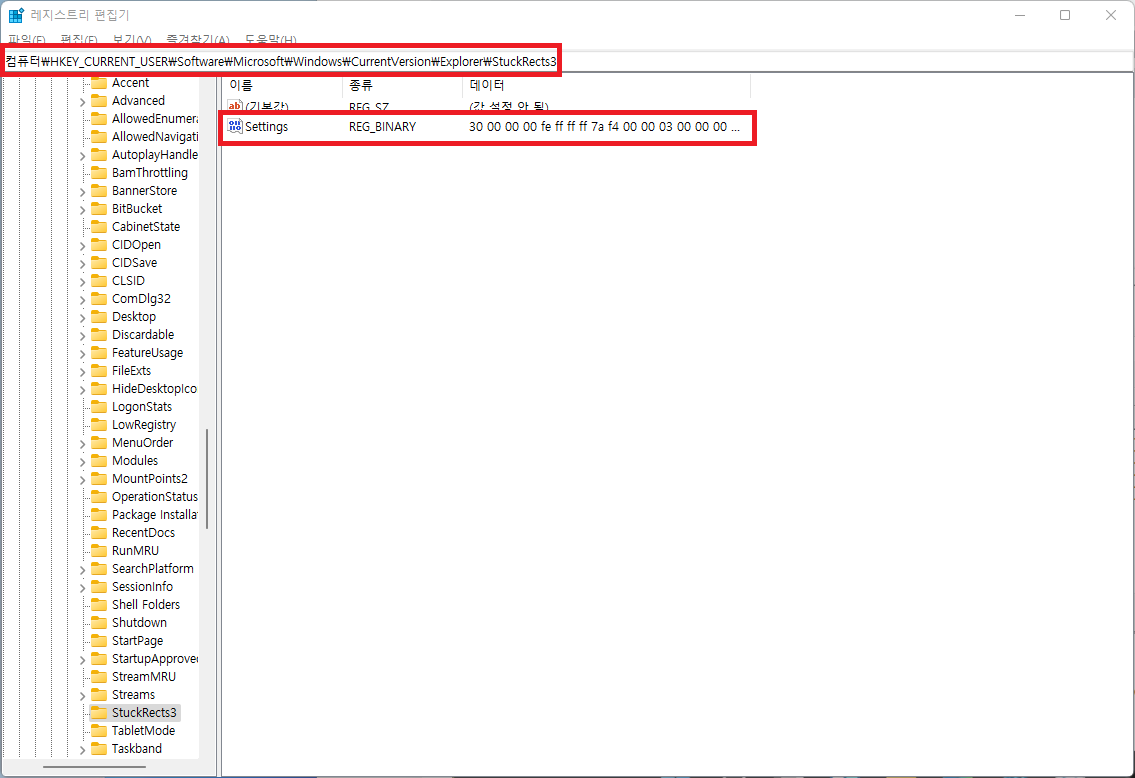
Task: Expand the FeatureUsage key
Action: (83, 354)
